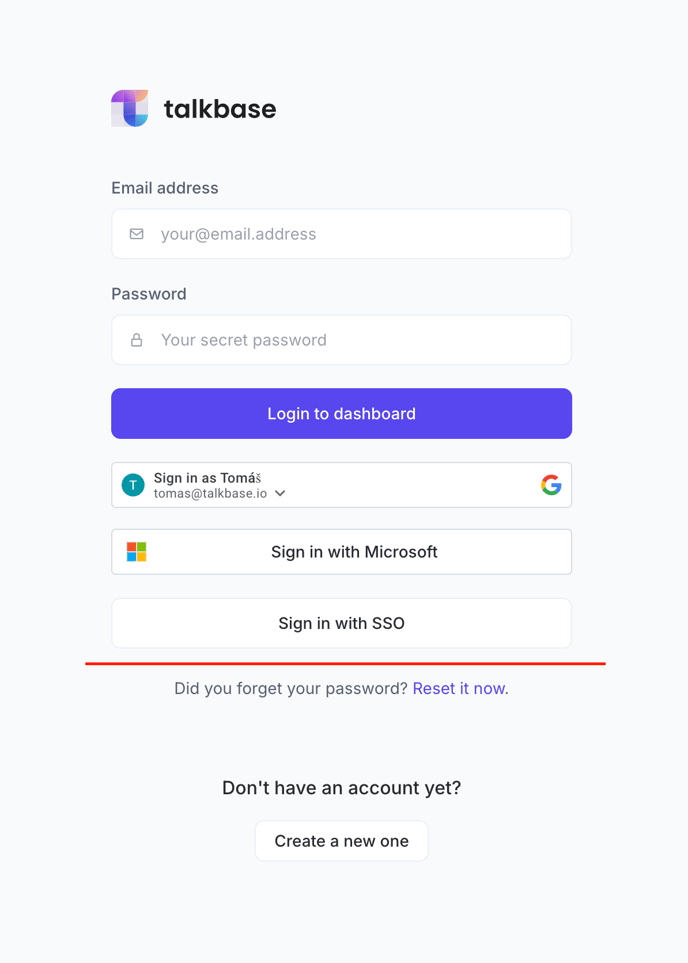Choose Sign in with Microsoft
688x963 pixels.
342,552
